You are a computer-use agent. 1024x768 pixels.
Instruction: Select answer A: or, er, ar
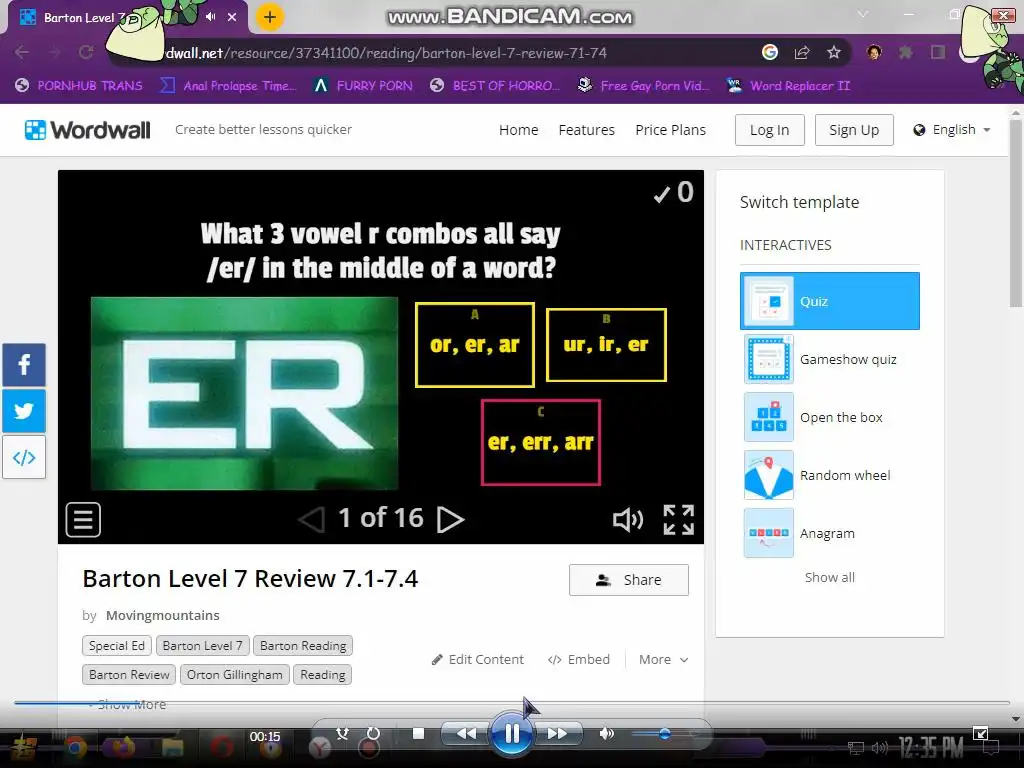[x=475, y=345]
